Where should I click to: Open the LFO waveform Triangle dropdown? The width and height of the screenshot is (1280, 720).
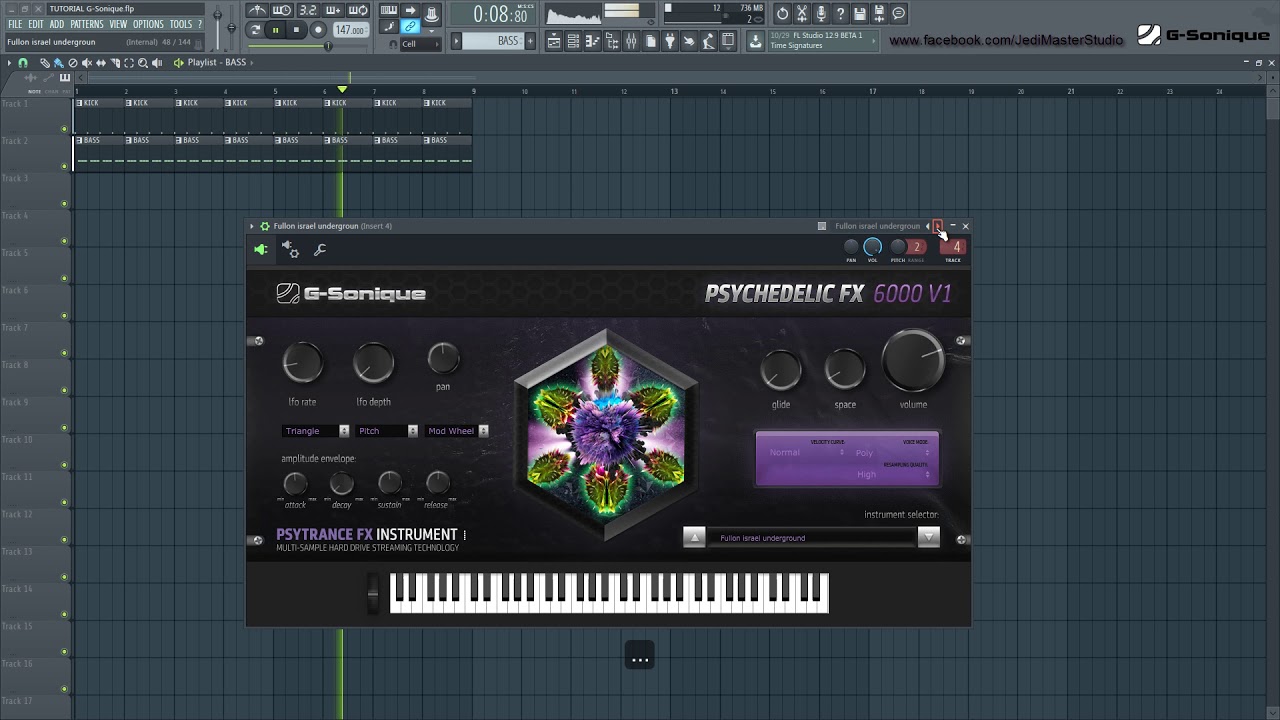pos(316,431)
